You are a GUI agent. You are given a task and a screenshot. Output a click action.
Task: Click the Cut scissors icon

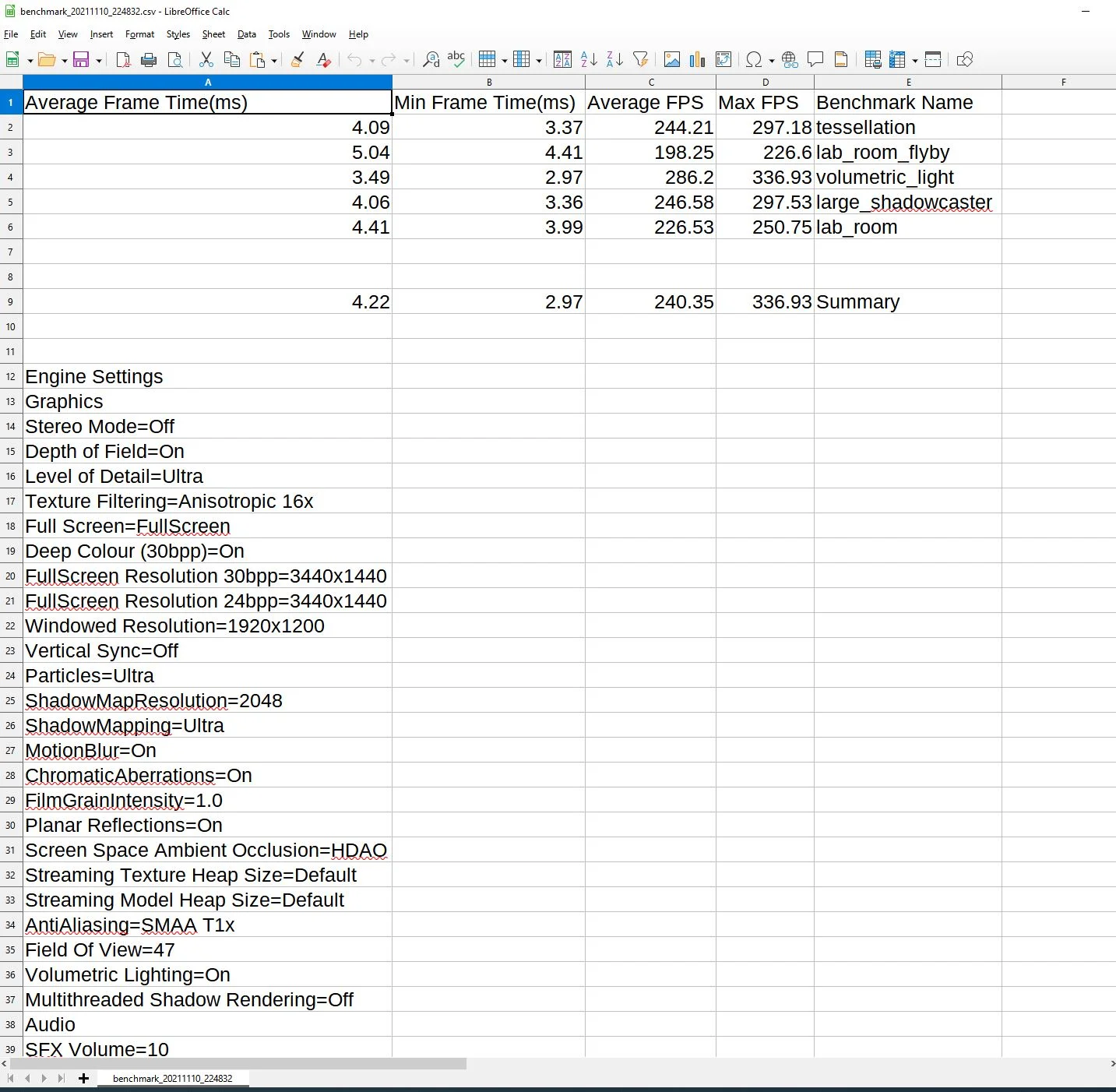tap(206, 59)
